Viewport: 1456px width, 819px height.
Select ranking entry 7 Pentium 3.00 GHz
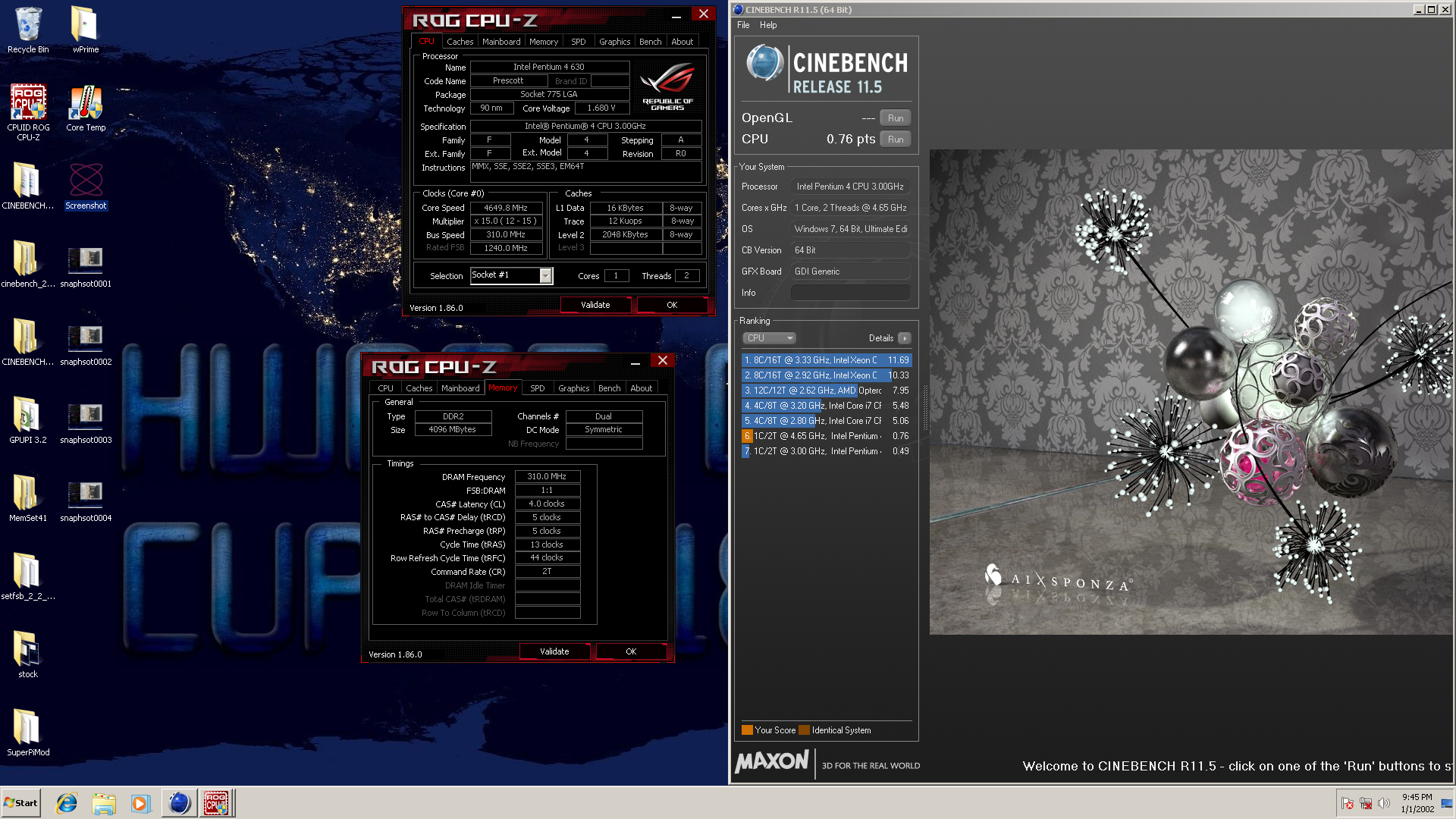pyautogui.click(x=827, y=451)
